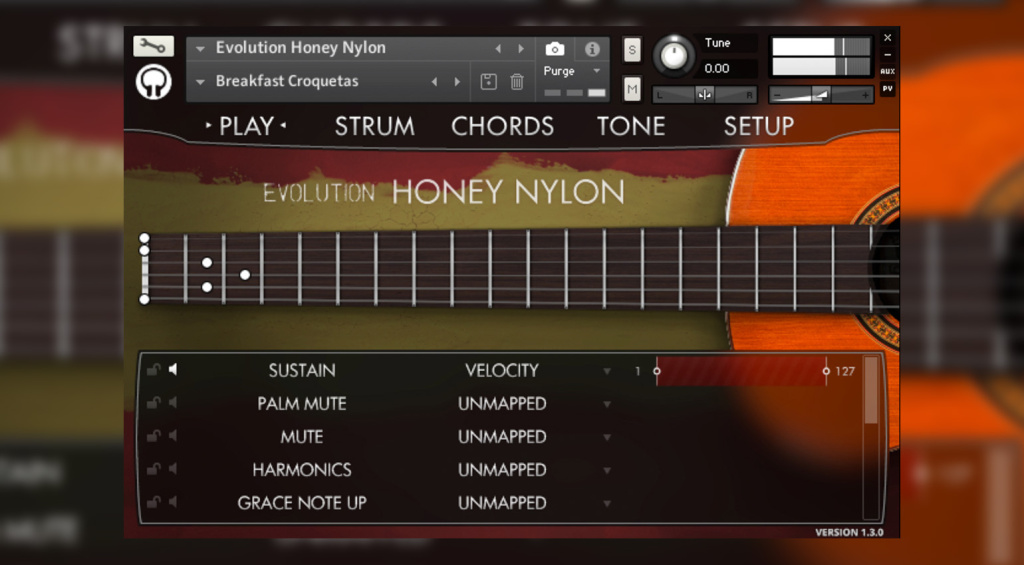Image resolution: width=1024 pixels, height=565 pixels.
Task: Click the Tune knob
Action: tap(674, 55)
